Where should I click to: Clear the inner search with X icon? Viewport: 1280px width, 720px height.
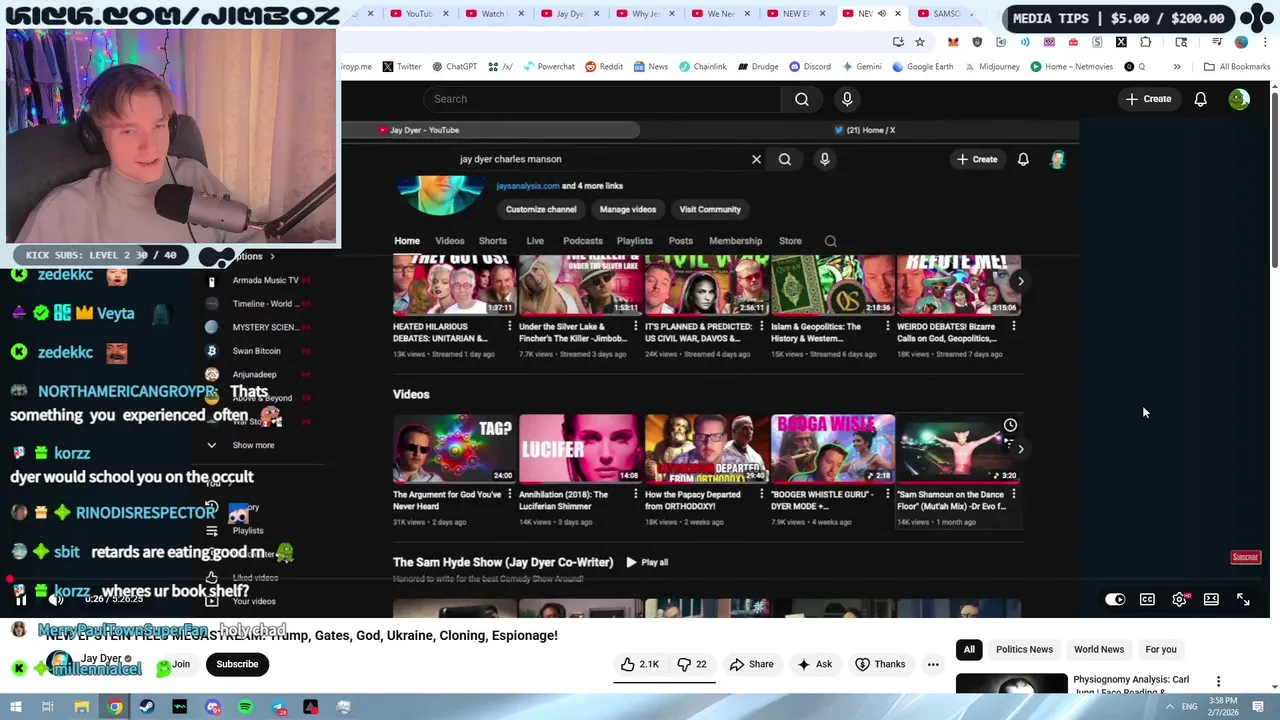tap(756, 159)
